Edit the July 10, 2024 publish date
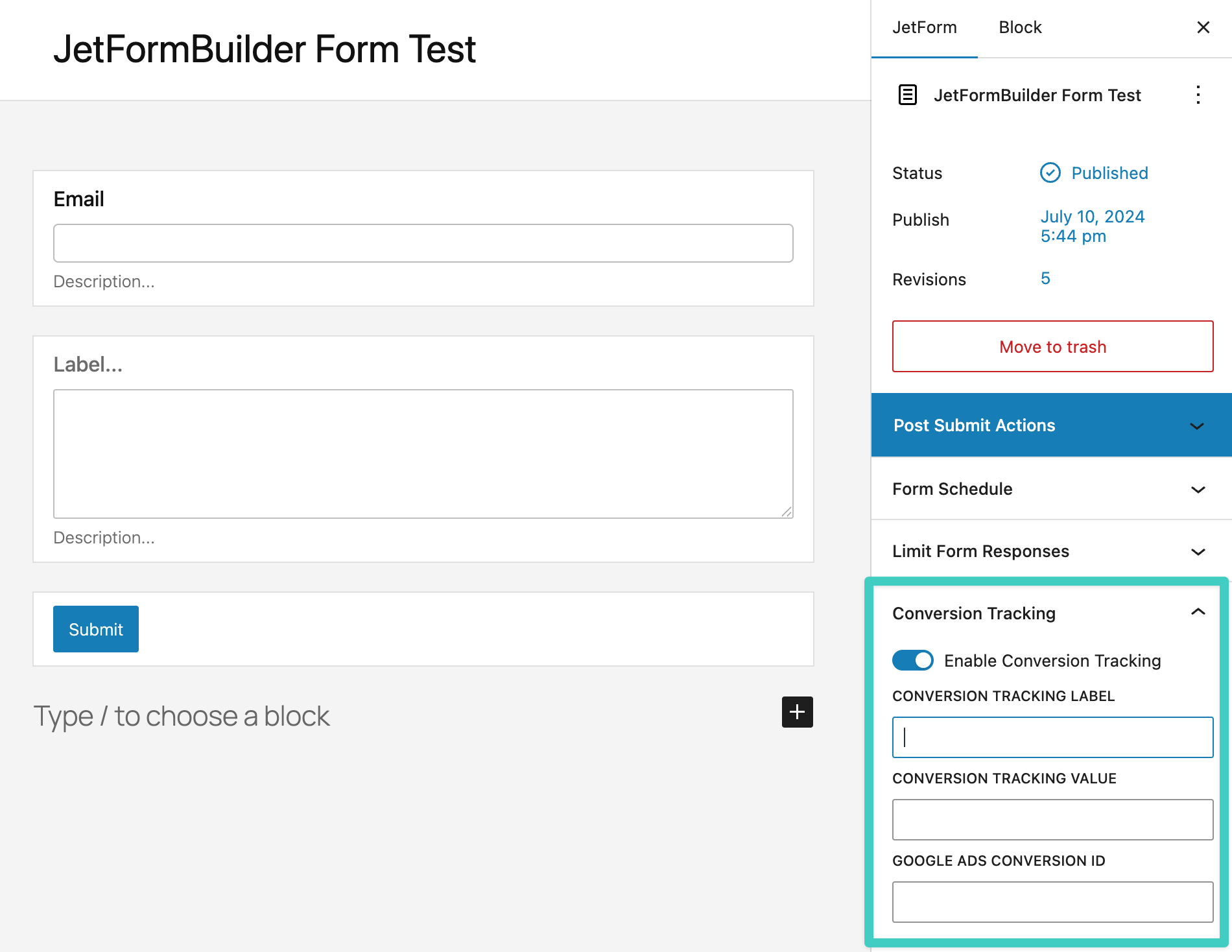The image size is (1232, 952). [1092, 226]
